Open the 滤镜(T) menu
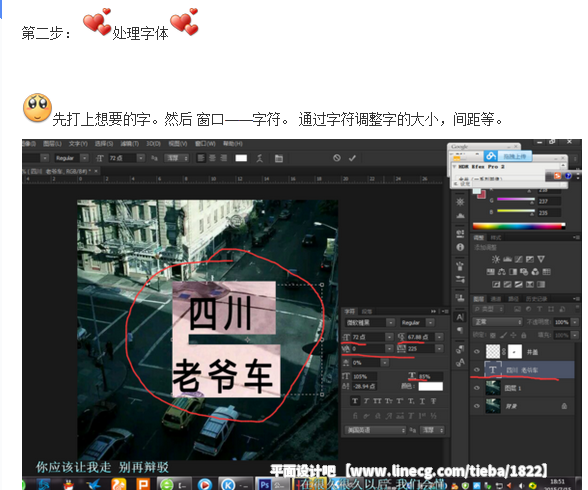The image size is (588, 490). (130, 144)
